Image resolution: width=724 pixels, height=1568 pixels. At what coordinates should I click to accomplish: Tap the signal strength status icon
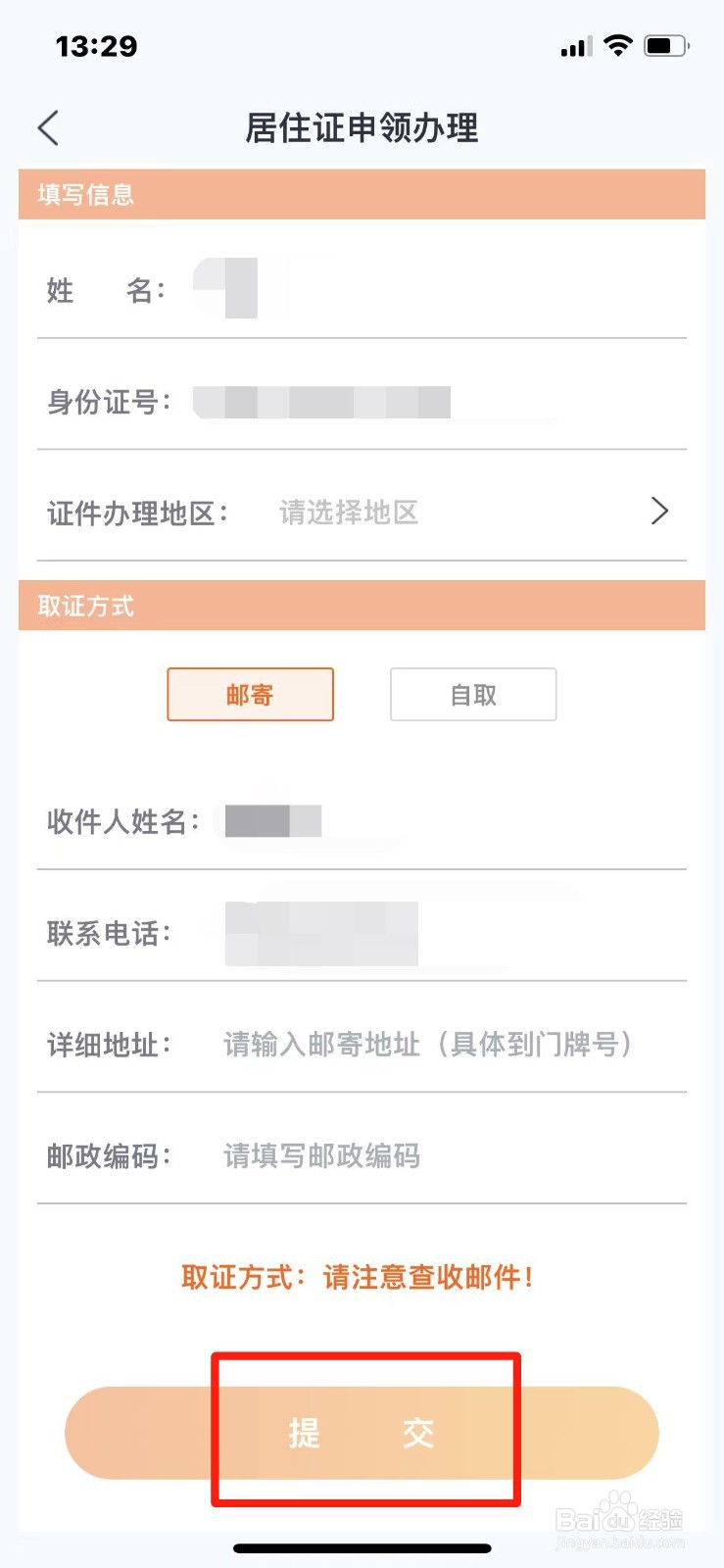coord(576,46)
